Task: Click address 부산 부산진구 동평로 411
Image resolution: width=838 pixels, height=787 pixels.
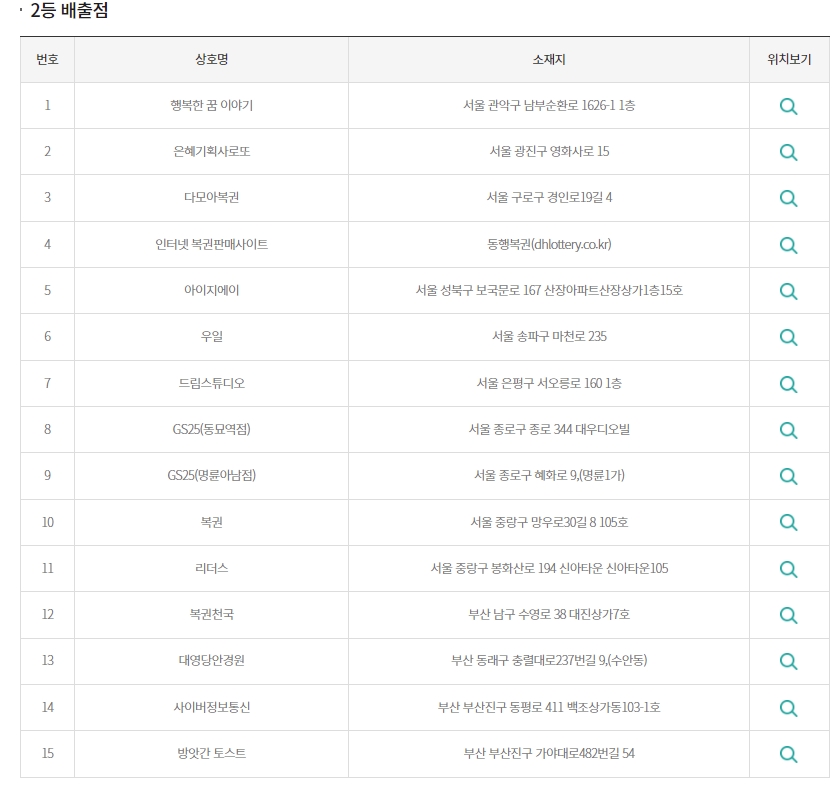Action: pos(501,707)
